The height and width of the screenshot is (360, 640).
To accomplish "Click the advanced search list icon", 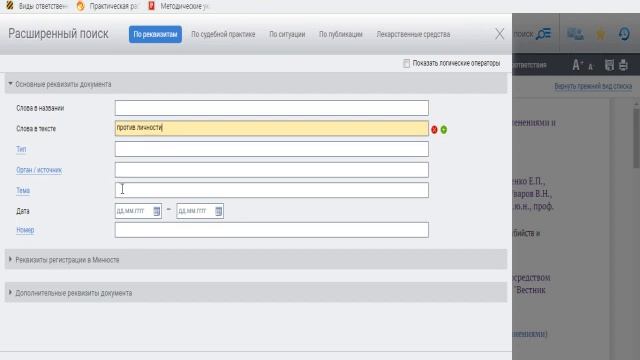I will point(544,34).
